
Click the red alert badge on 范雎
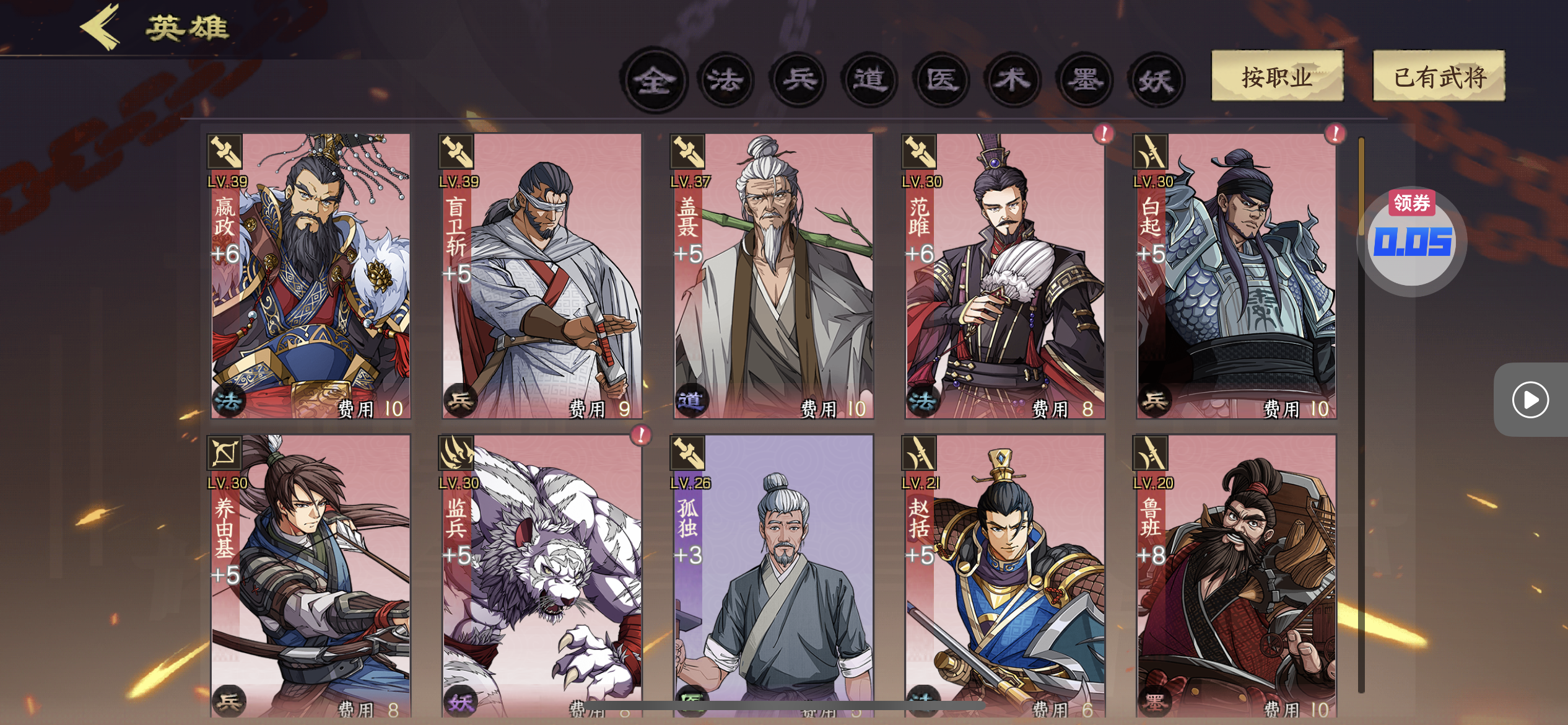click(1104, 133)
